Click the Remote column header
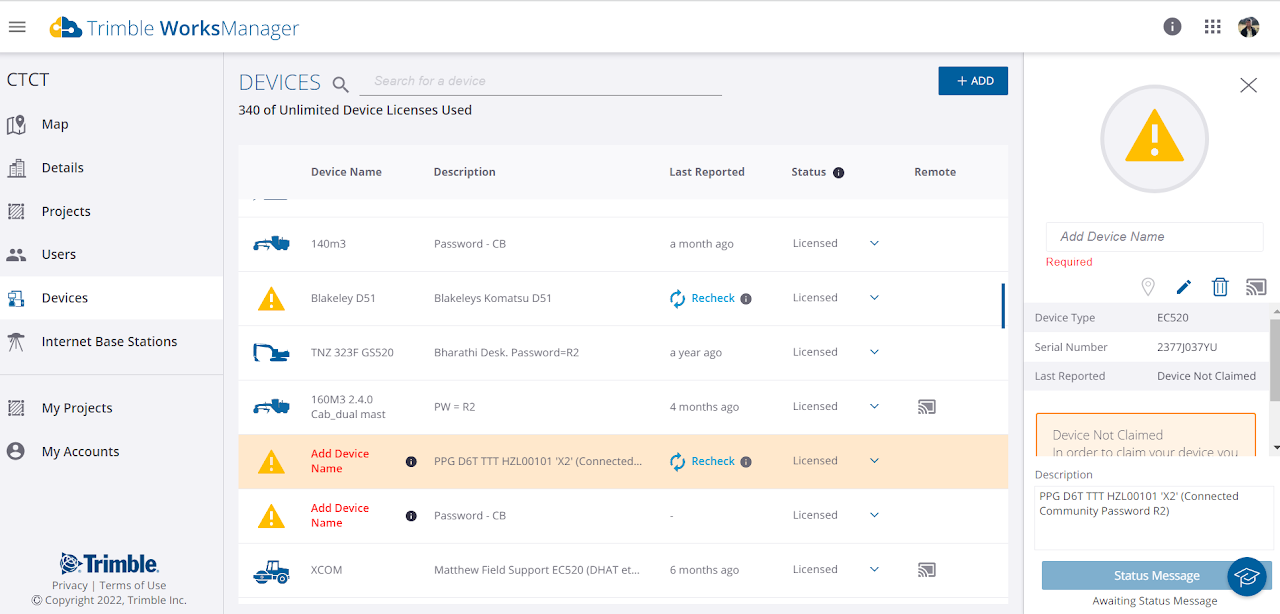Viewport: 1280px width, 614px height. pyautogui.click(x=935, y=172)
